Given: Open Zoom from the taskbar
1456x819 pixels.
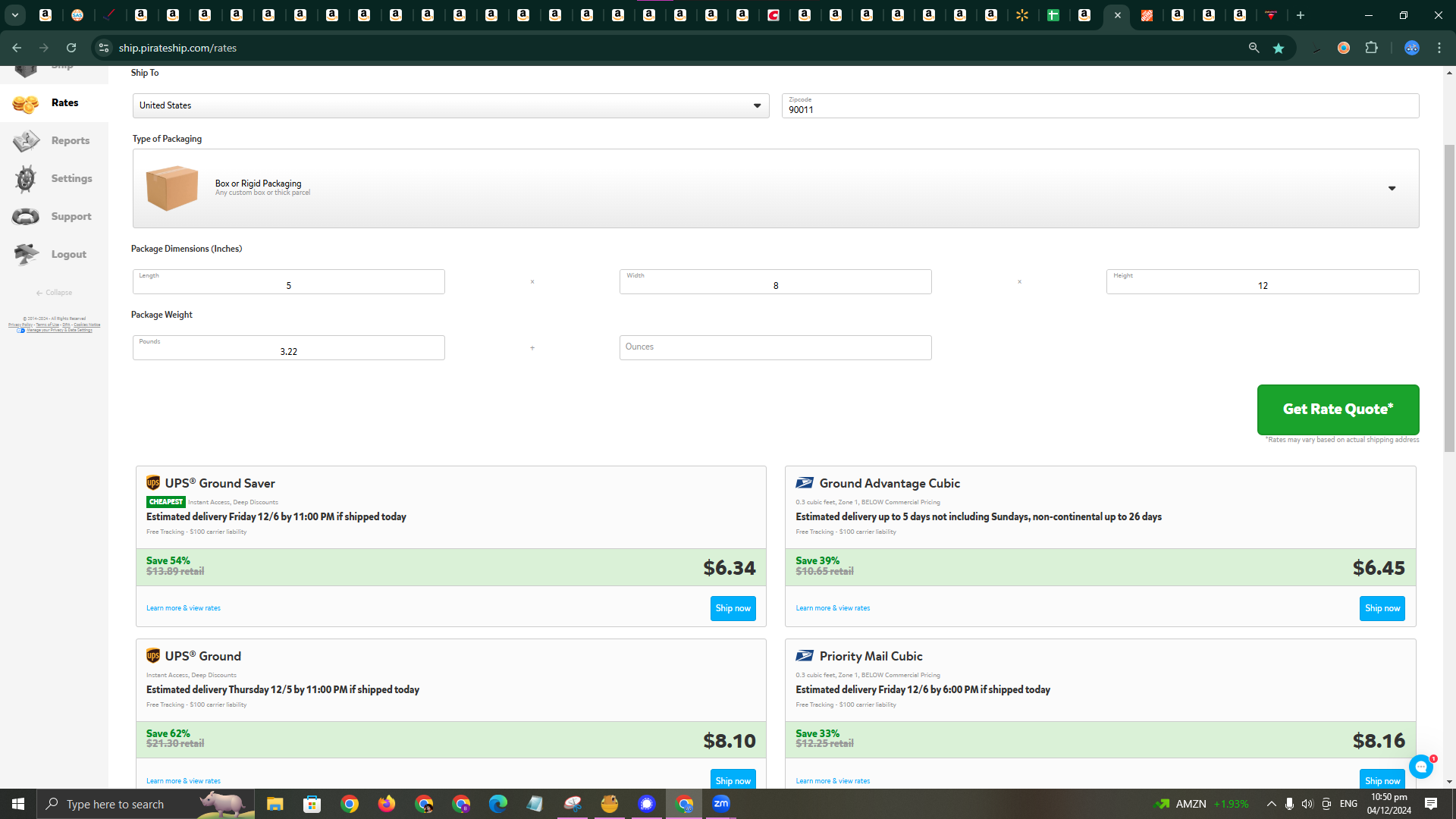Looking at the screenshot, I should coord(721,804).
